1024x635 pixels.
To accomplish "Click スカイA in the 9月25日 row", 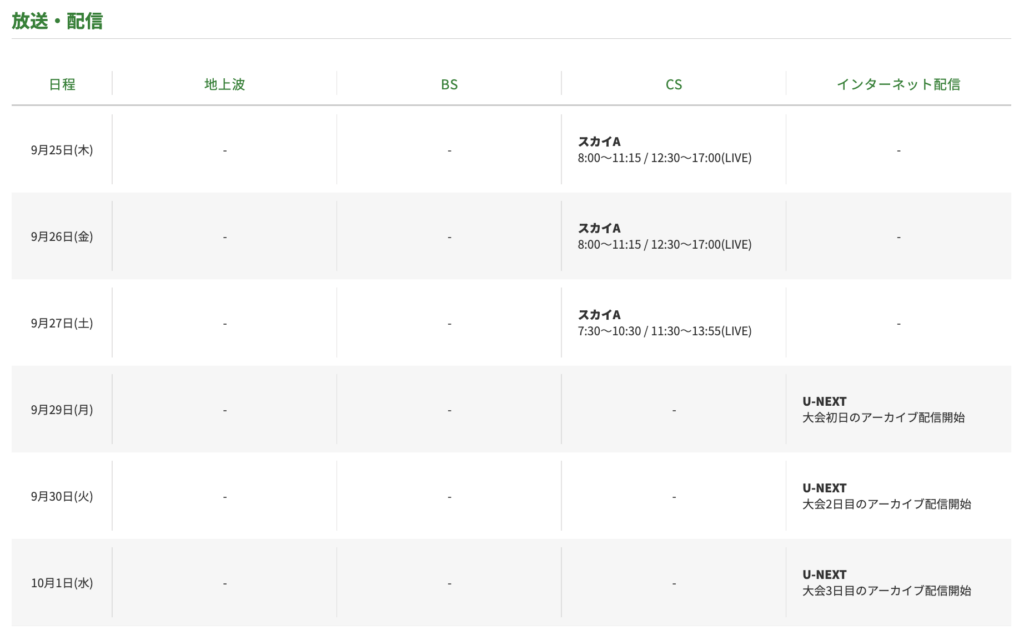I will click(x=599, y=142).
